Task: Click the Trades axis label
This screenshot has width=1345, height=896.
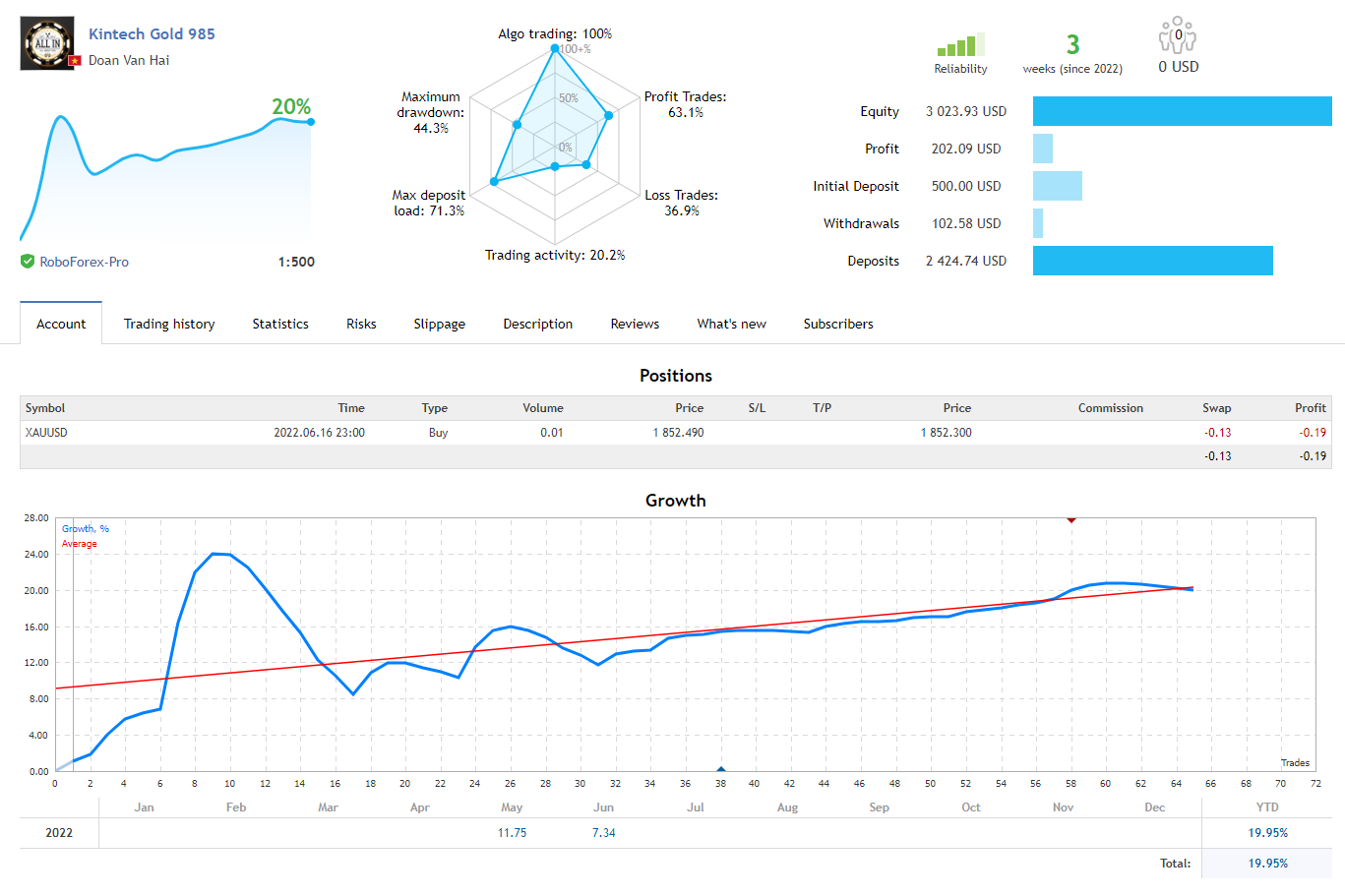Action: click(1295, 763)
